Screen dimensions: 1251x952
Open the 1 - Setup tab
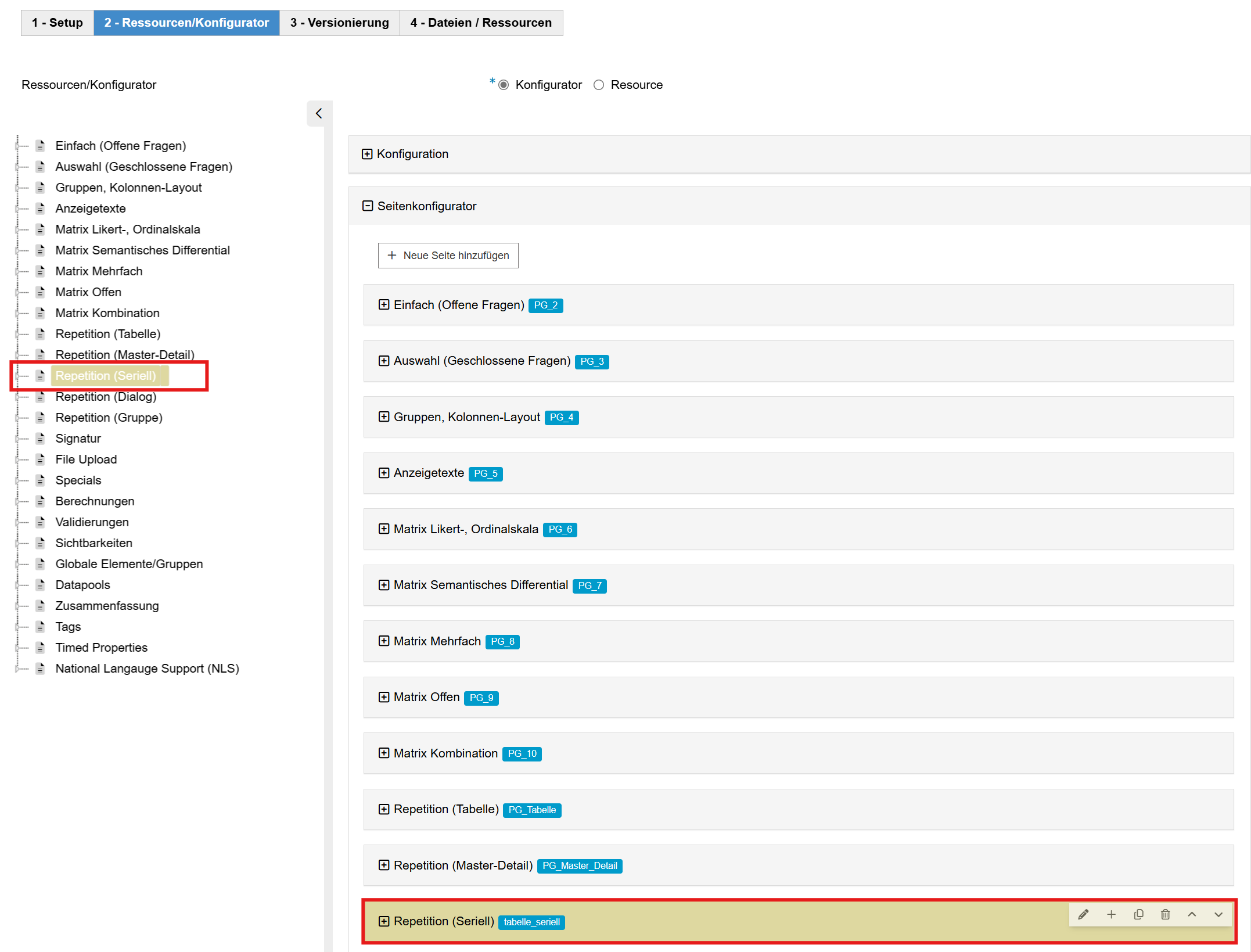point(57,23)
